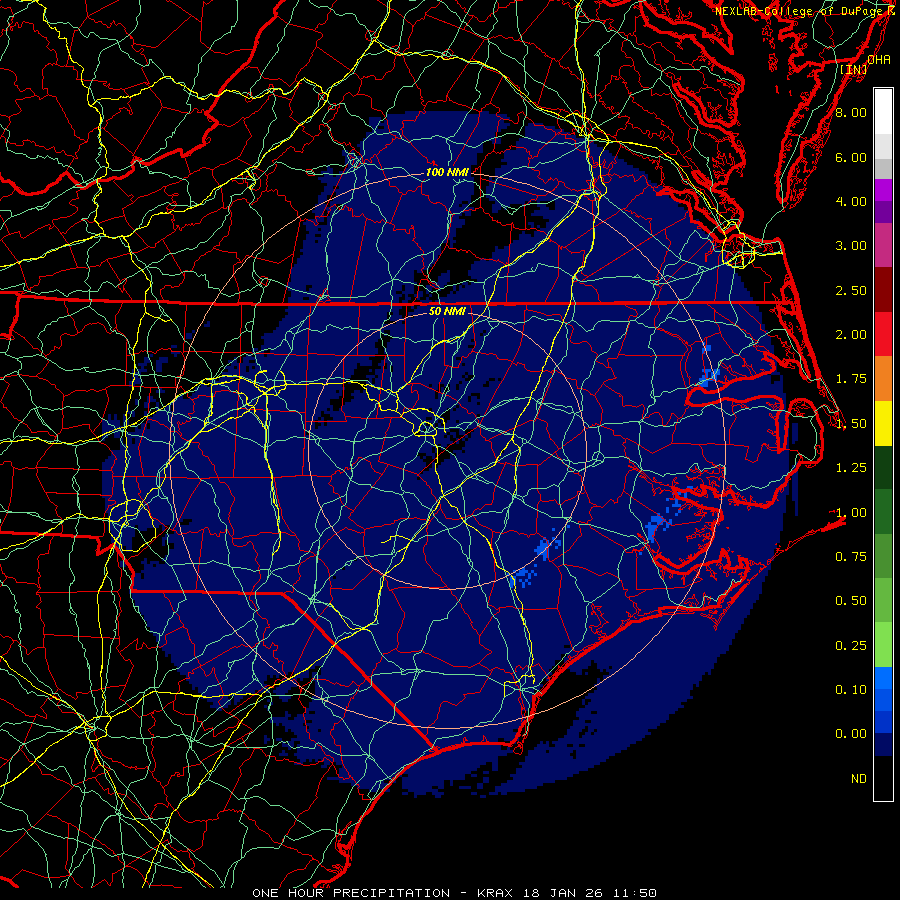Screen dimensions: 900x900
Task: Click the ONE HOUR PRECIPITATION caption
Action: (351, 893)
